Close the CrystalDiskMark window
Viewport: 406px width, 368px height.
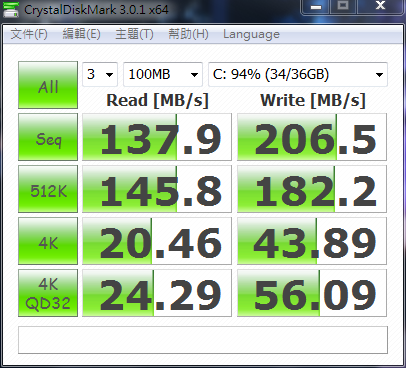pos(380,7)
